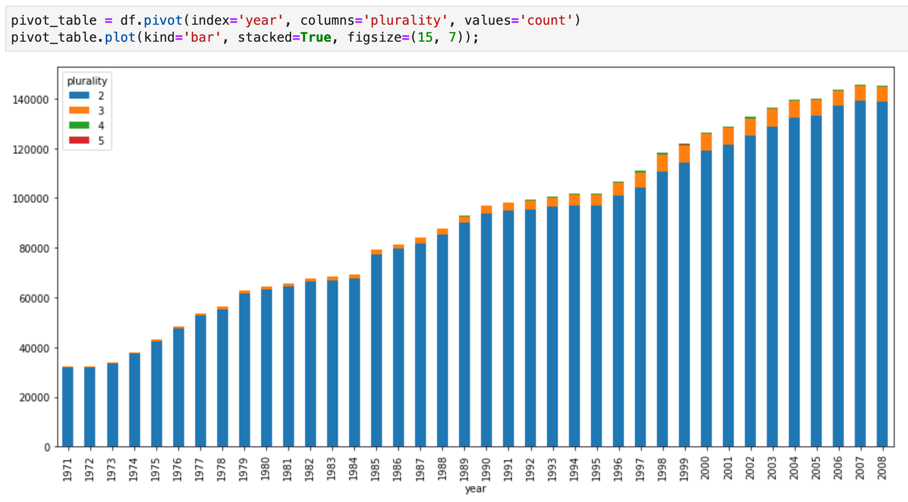Click the blue legend swatch for plurality 2

[77, 96]
